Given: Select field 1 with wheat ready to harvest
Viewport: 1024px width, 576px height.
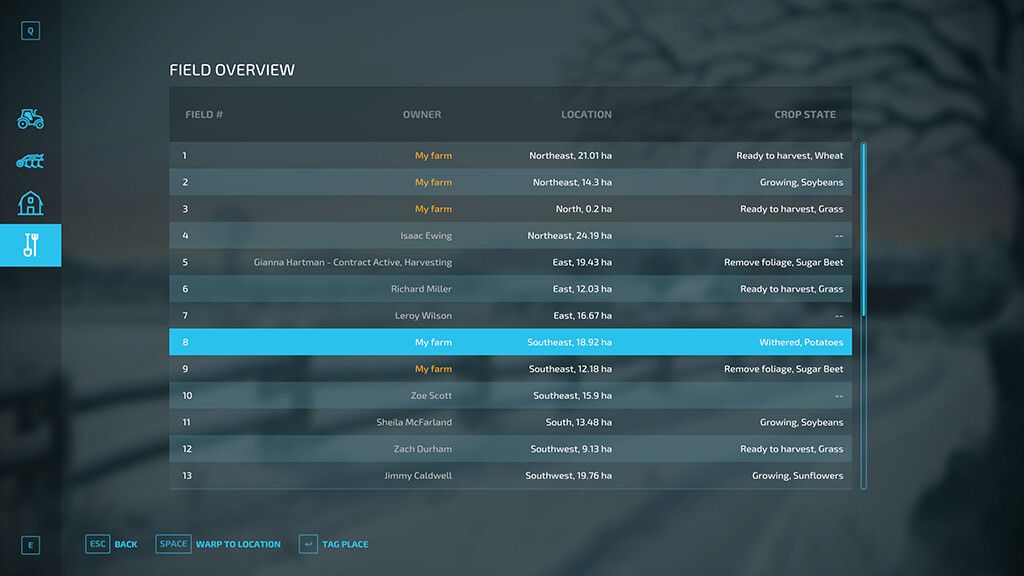Looking at the screenshot, I should point(511,155).
